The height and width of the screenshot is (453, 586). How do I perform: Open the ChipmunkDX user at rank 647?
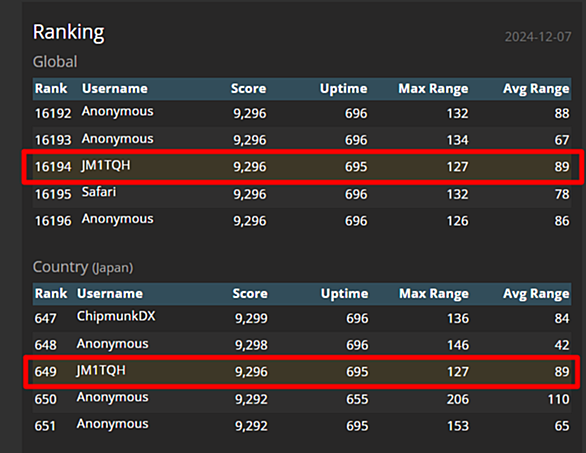click(116, 317)
